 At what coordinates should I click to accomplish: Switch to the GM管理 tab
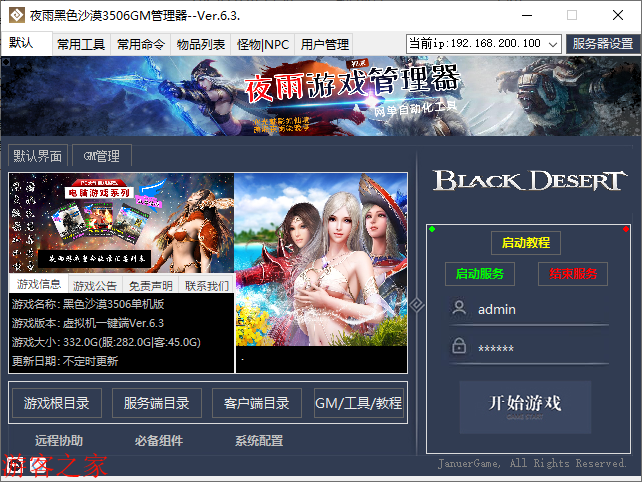click(101, 156)
